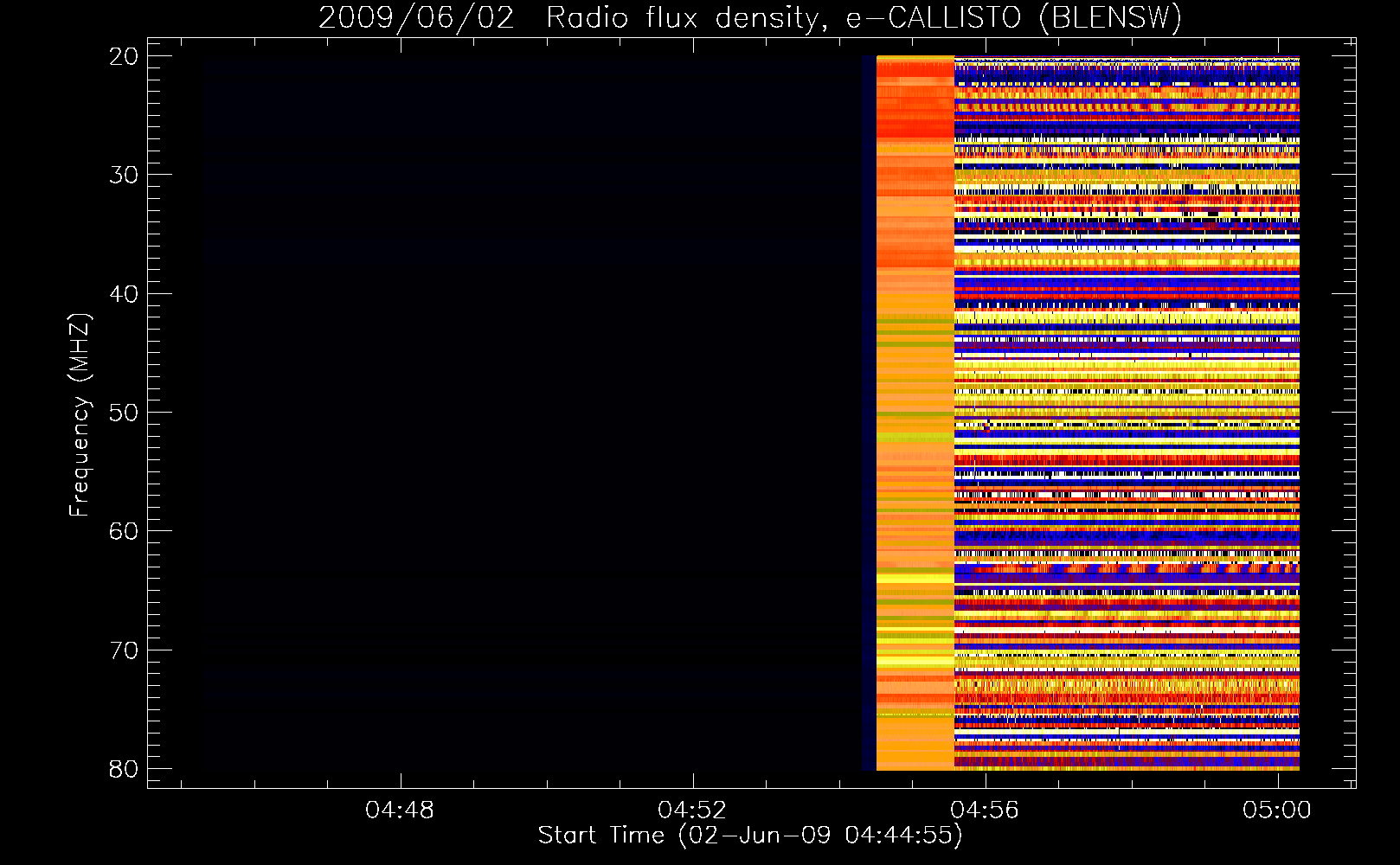The image size is (1400, 865).
Task: Click the '20' frequency tick label
Action: tap(125, 56)
